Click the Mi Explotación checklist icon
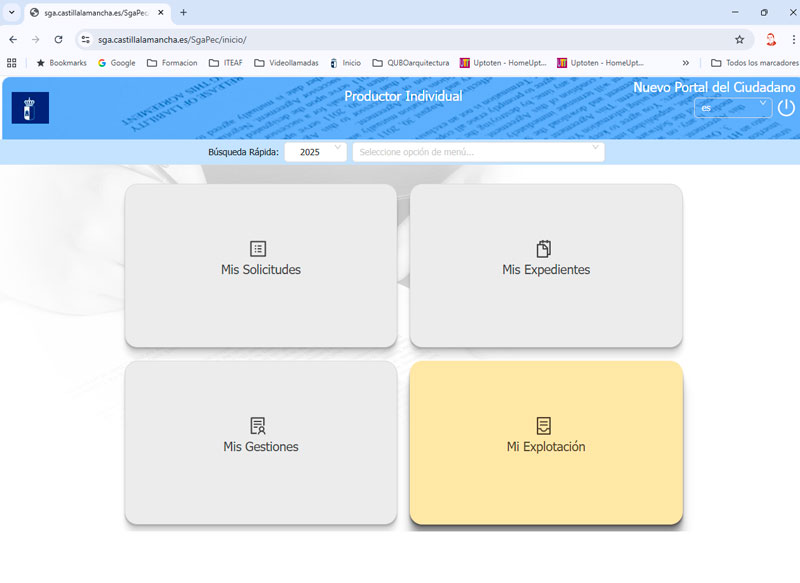The image size is (800, 583). [544, 426]
